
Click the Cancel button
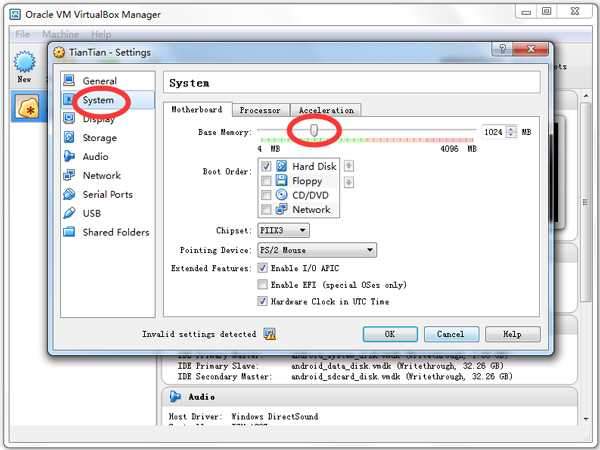pos(450,334)
